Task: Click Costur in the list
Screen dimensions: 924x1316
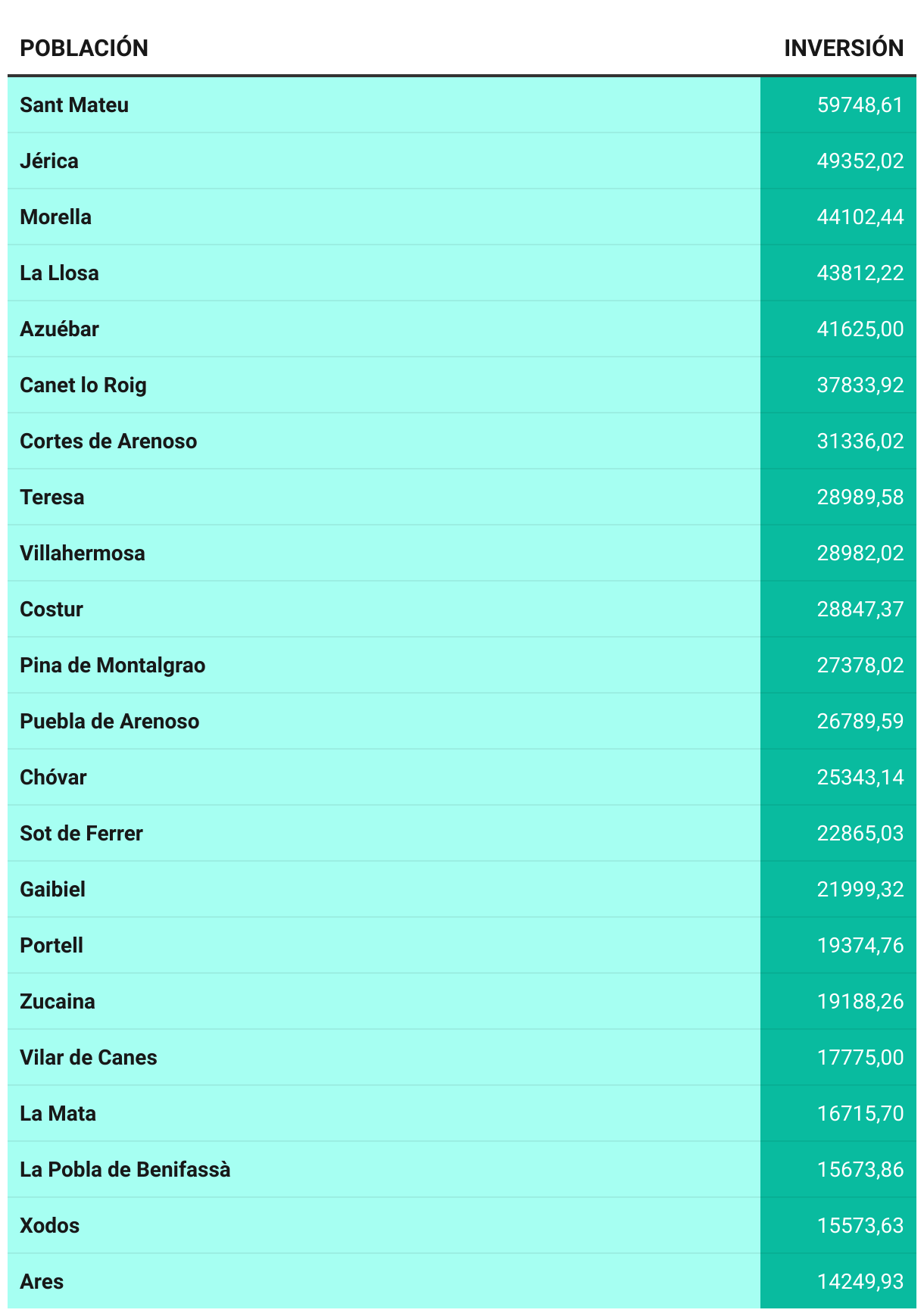Action: coord(52,609)
